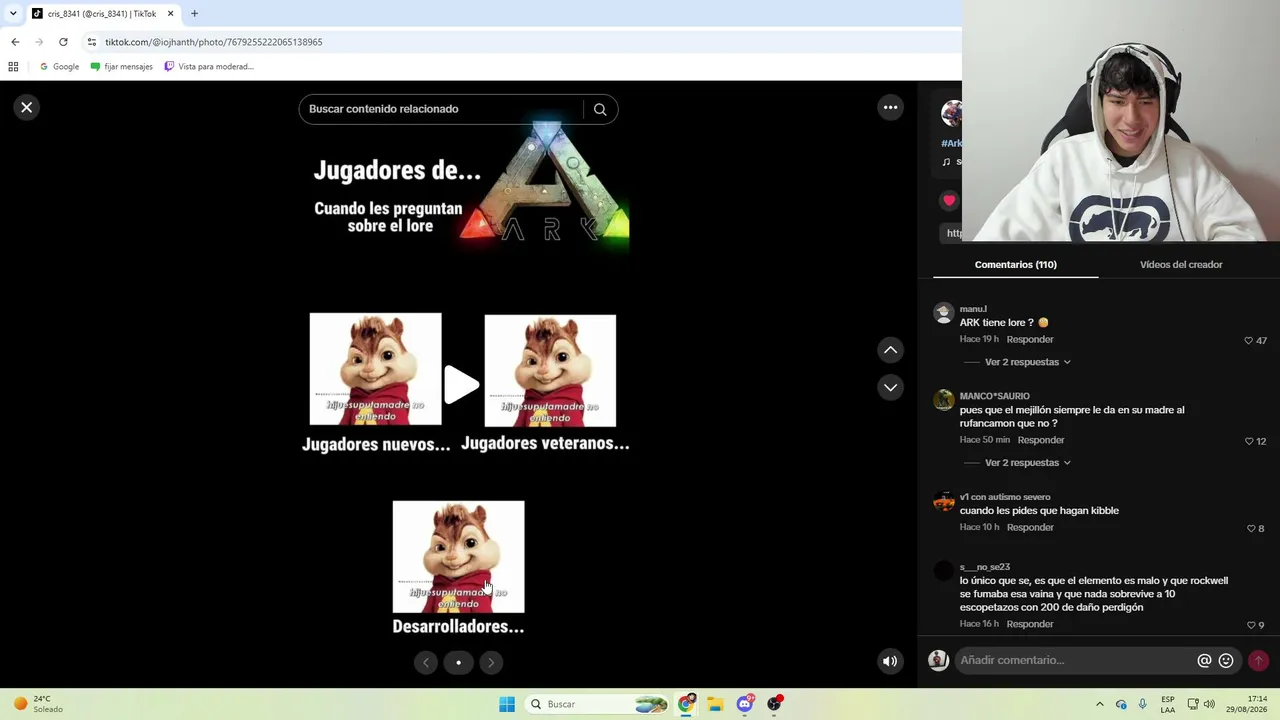
Task: Expand replies under MANCO*SAURIO's comment
Action: (x=1028, y=463)
